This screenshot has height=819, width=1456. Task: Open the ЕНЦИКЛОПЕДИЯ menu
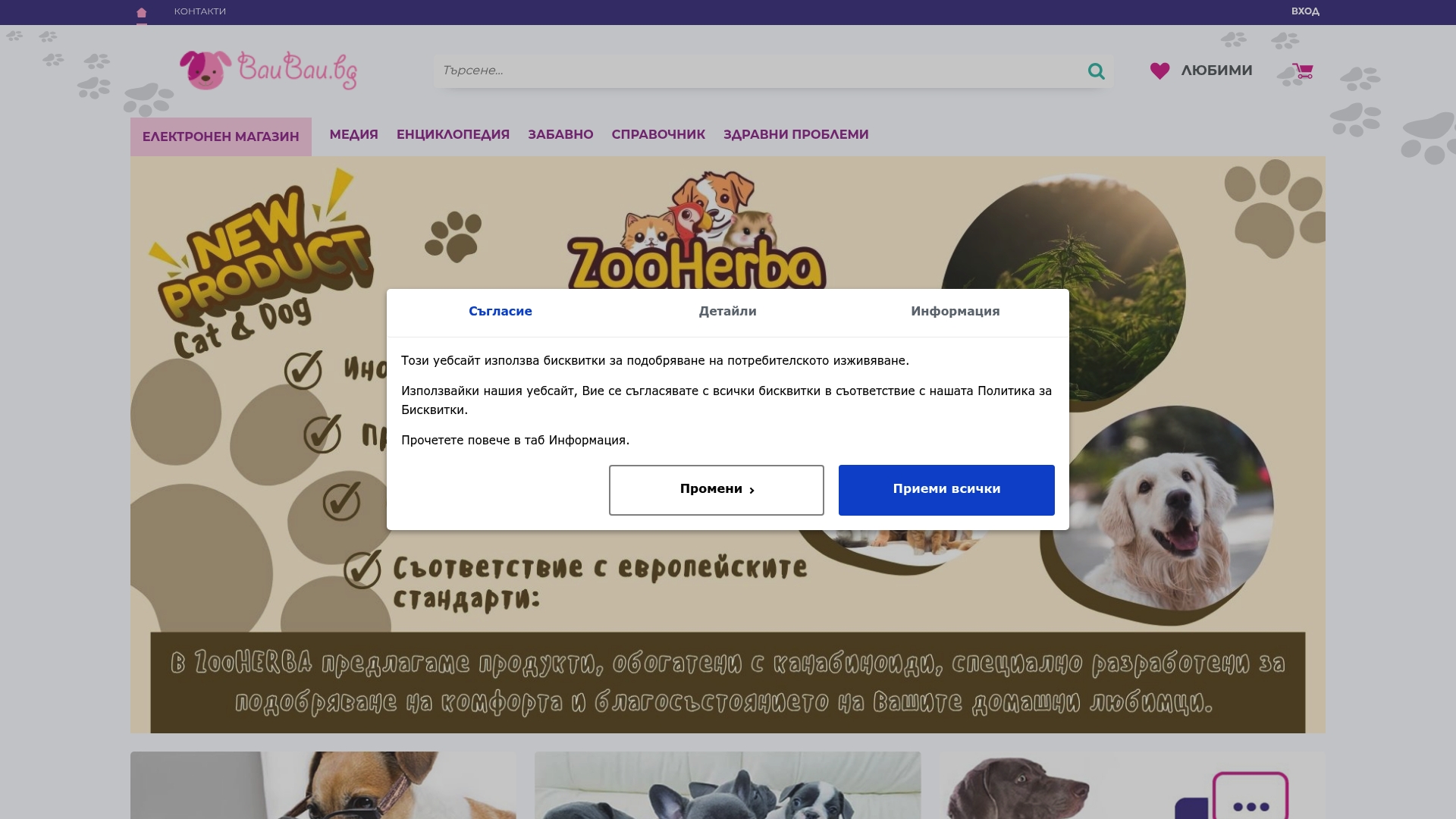pyautogui.click(x=453, y=134)
